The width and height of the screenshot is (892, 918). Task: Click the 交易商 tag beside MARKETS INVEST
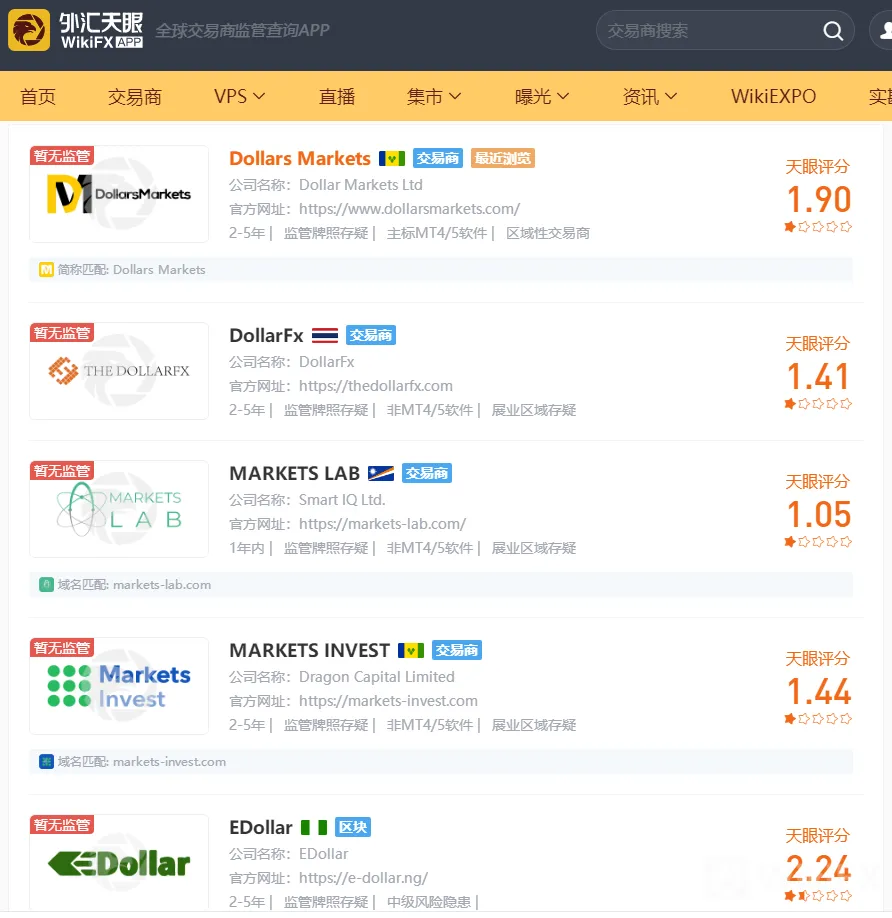pos(457,650)
